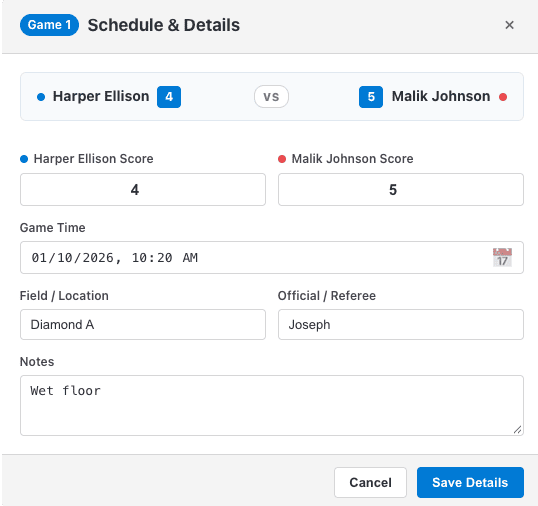Open the calendar date picker icon
Image resolution: width=538 pixels, height=506 pixels.
(x=502, y=257)
